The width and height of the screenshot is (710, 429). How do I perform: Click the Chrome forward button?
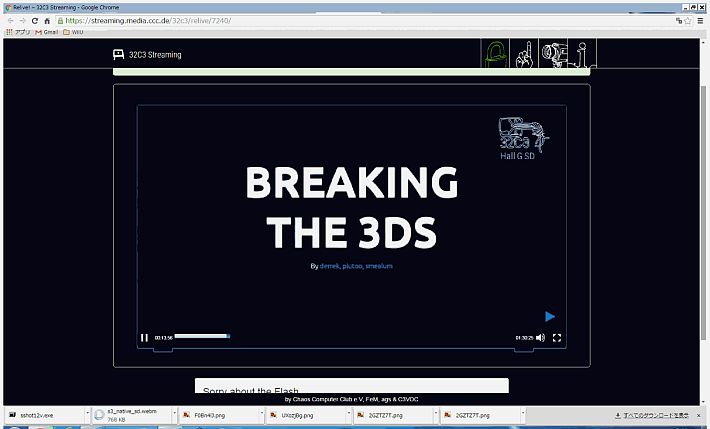click(x=23, y=21)
